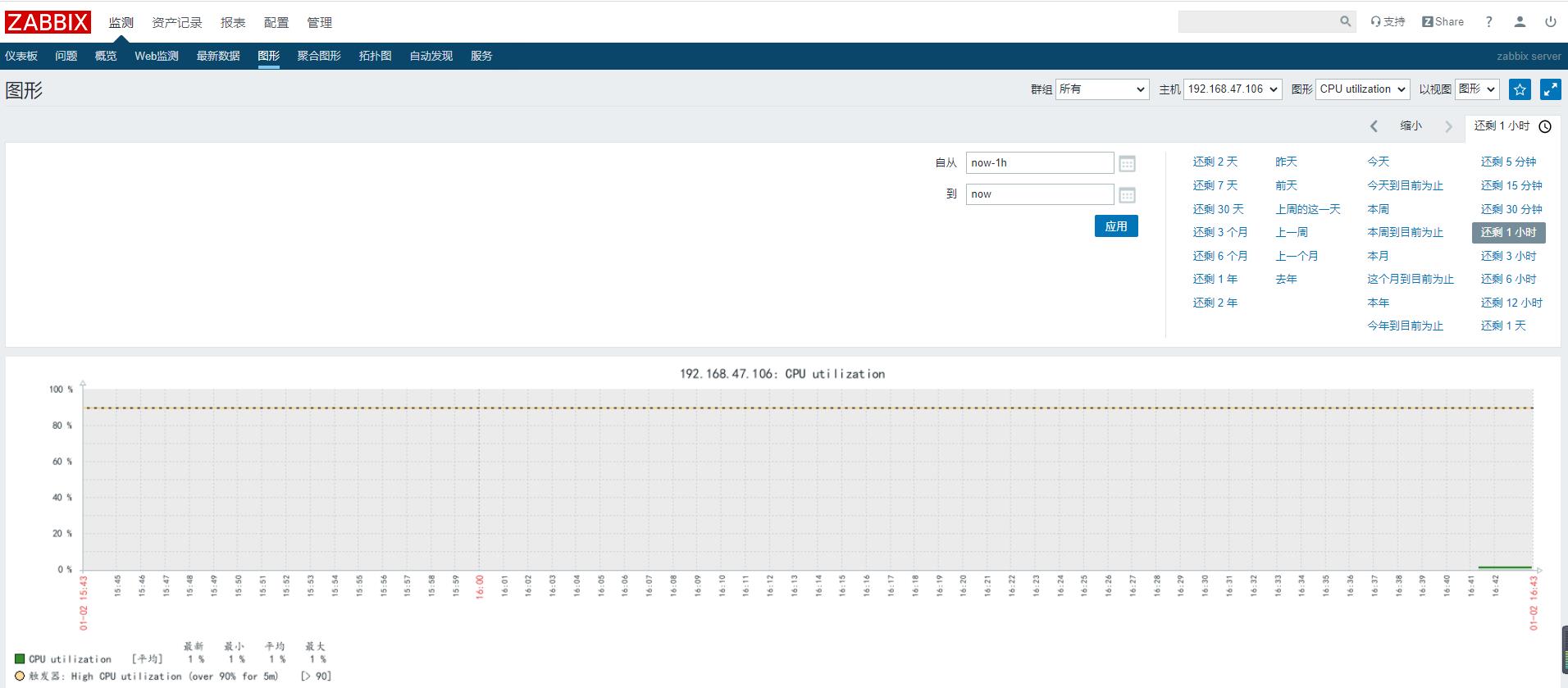Click the Zoom out button
Image resolution: width=1568 pixels, height=688 pixels.
(x=1411, y=125)
